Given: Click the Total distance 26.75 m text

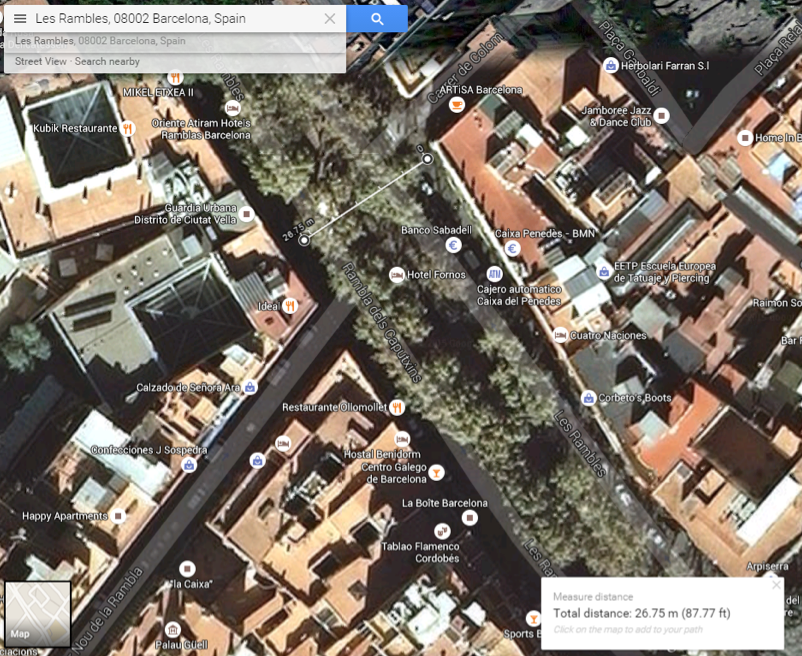Looking at the screenshot, I should pos(642,614).
